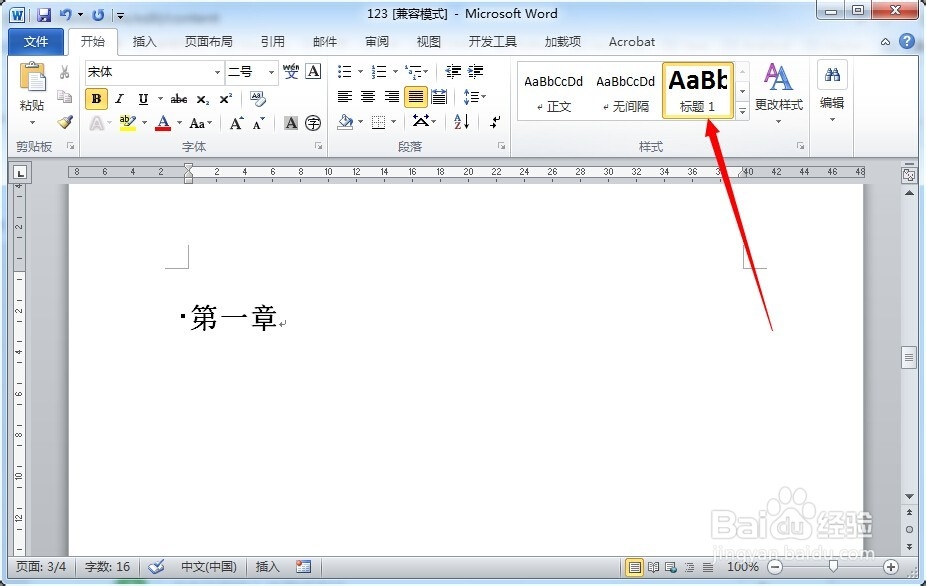Toggle Bold formatting

click(96, 99)
